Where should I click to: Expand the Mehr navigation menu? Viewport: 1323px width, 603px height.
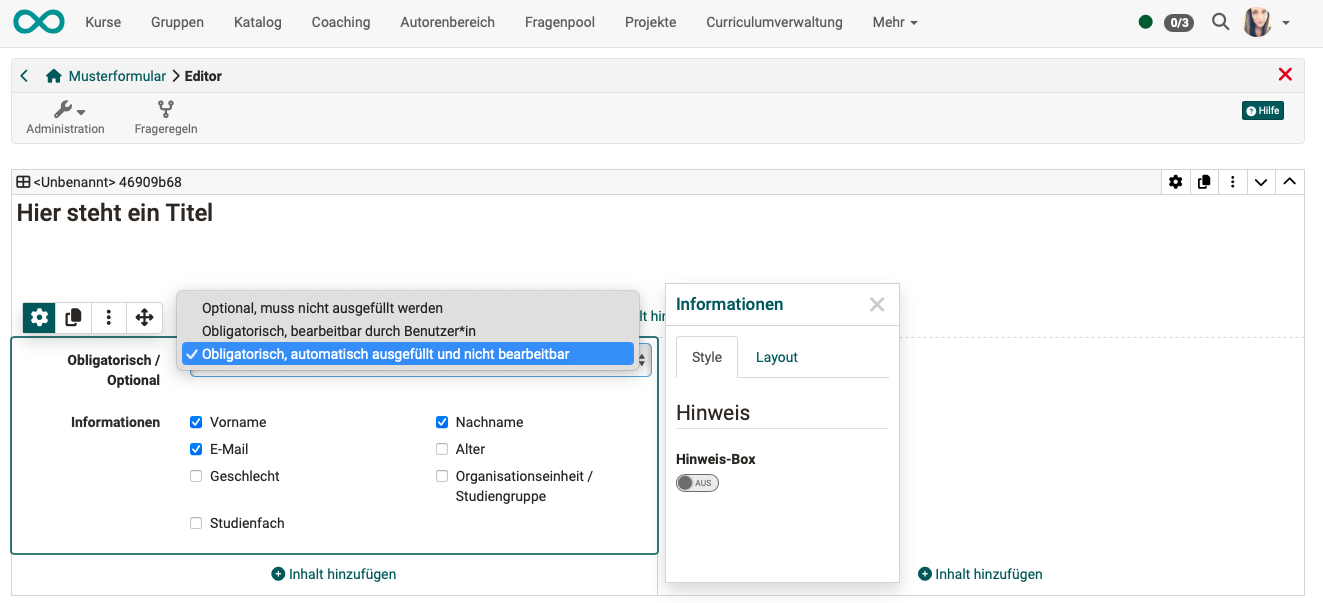pos(894,22)
